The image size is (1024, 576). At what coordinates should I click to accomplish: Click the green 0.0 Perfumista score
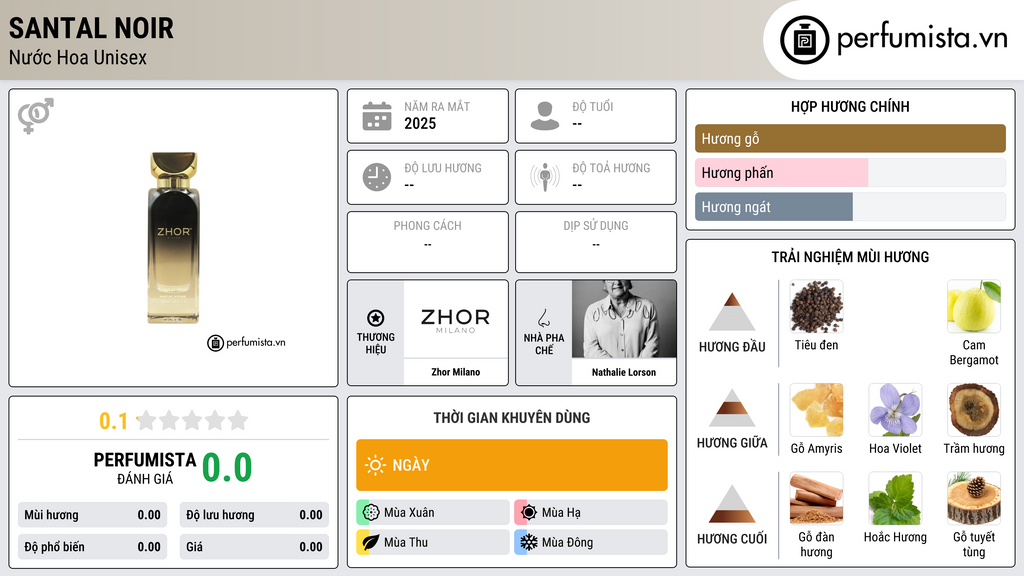227,468
